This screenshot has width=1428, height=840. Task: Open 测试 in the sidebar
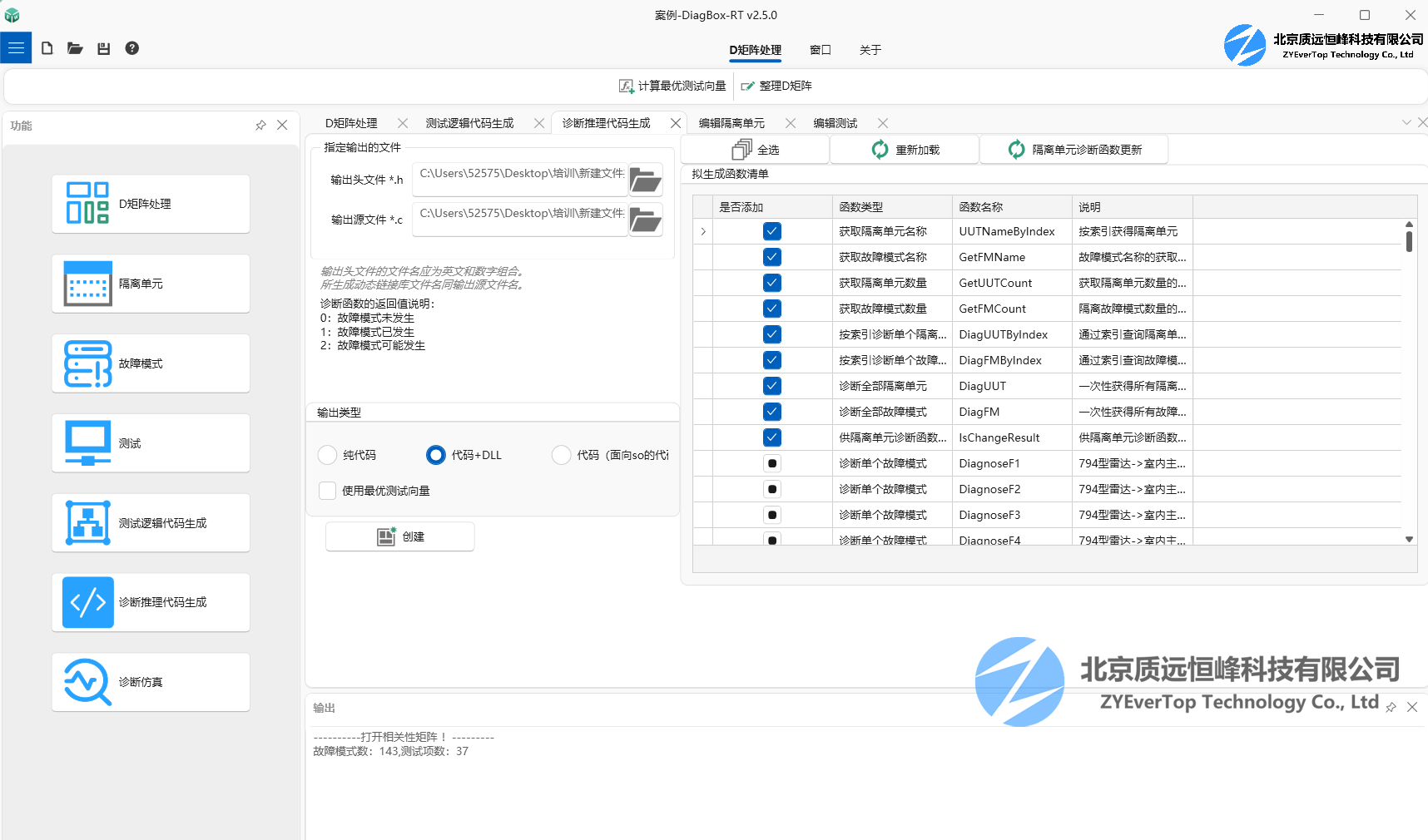151,443
